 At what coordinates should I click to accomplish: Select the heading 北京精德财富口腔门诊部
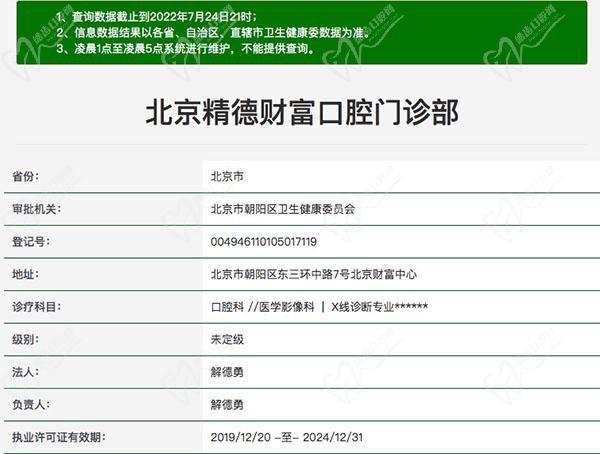302,112
